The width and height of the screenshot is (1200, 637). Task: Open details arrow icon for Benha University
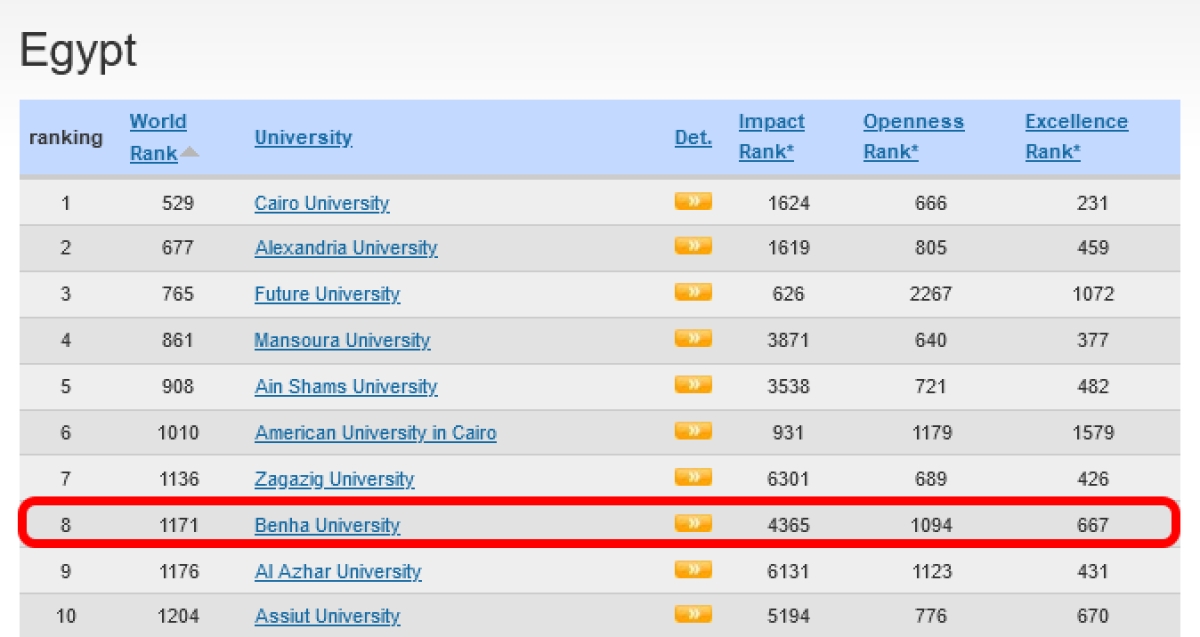click(693, 523)
